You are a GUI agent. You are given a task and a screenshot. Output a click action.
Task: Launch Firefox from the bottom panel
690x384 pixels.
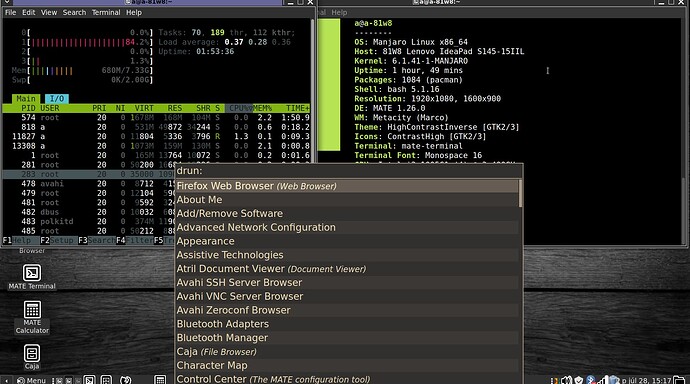click(x=126, y=380)
